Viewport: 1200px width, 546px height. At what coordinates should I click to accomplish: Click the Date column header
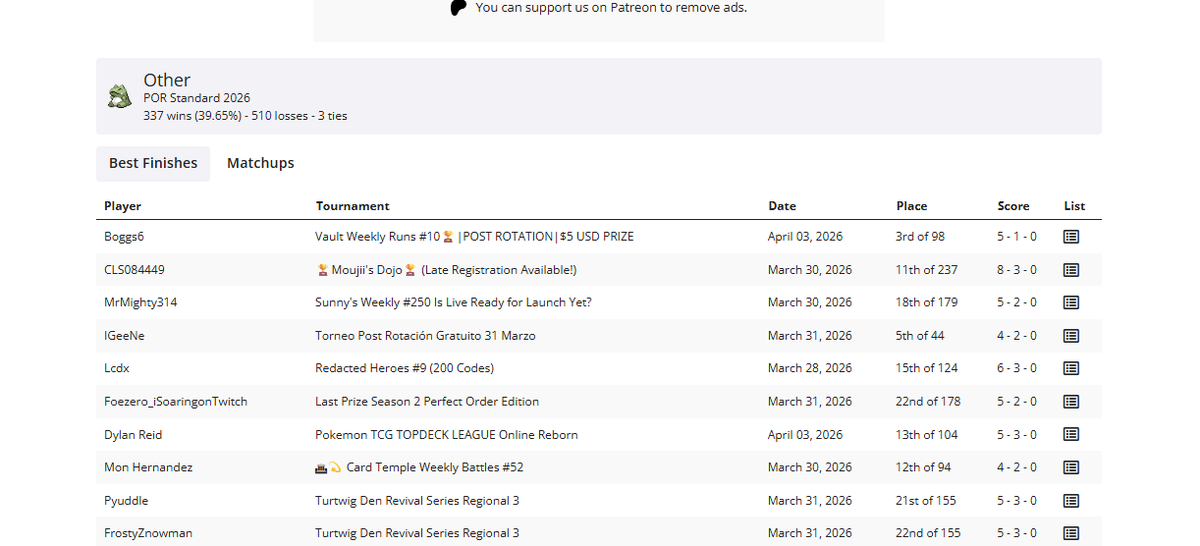(x=782, y=206)
